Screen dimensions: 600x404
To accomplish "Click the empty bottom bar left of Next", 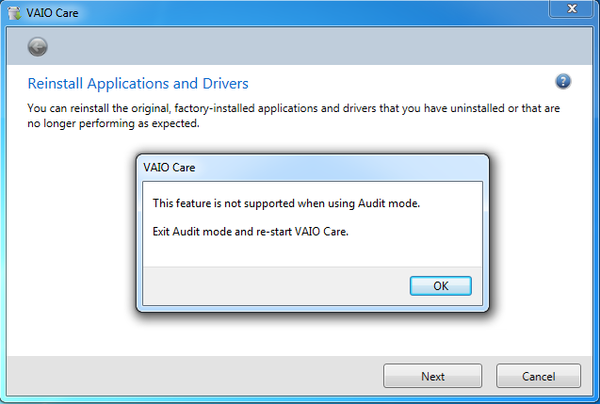I will pos(200,376).
